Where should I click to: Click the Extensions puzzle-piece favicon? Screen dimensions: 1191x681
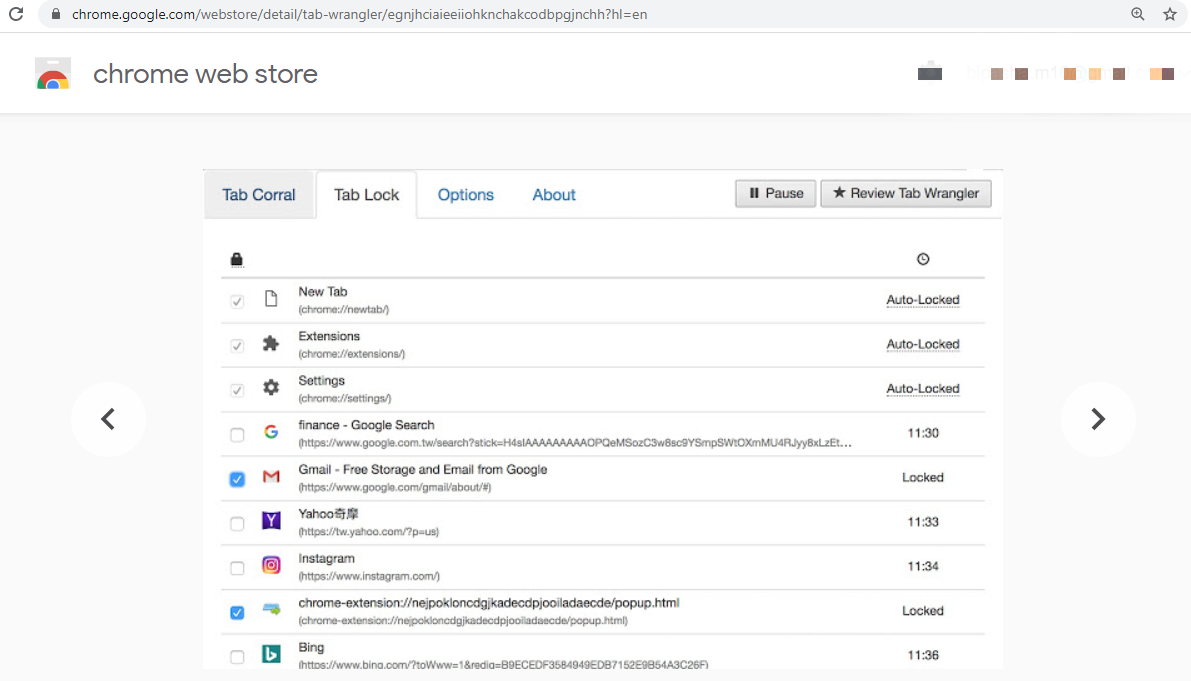pyautogui.click(x=271, y=344)
